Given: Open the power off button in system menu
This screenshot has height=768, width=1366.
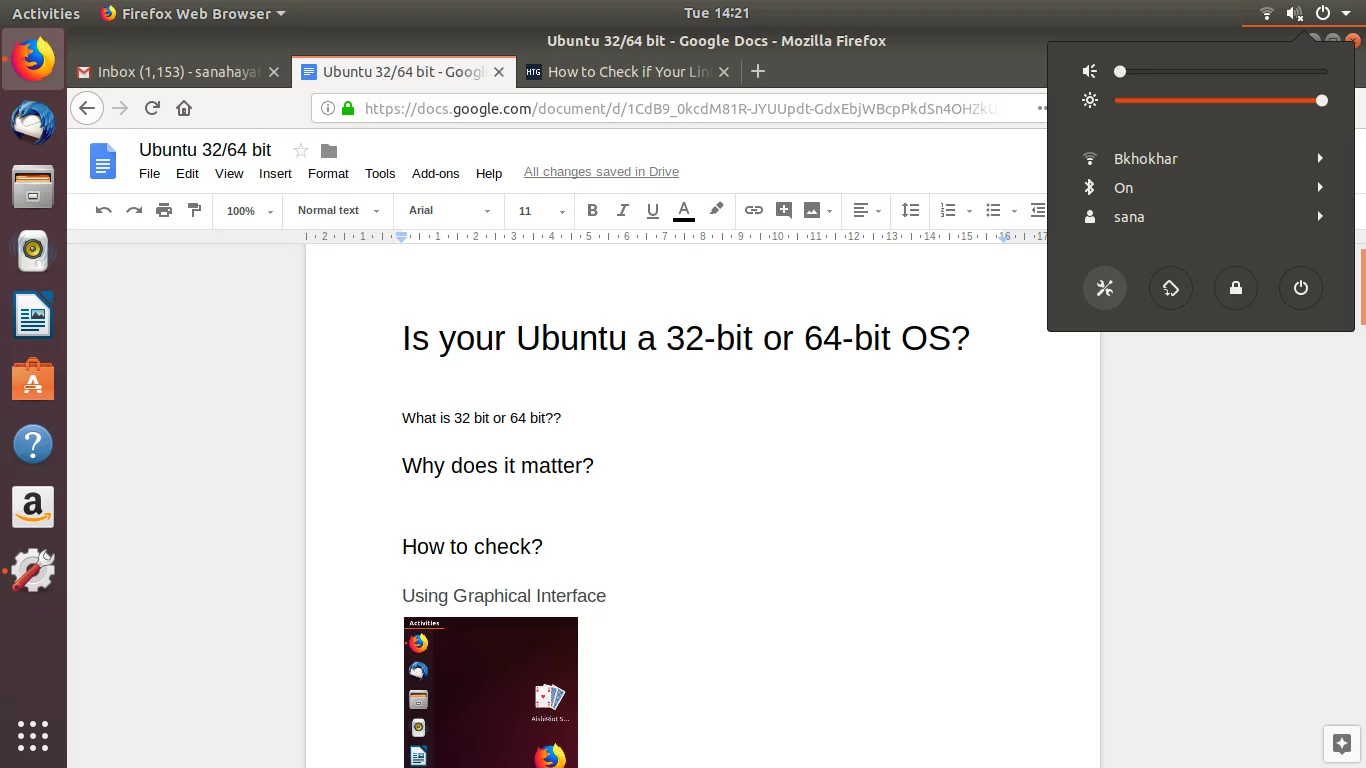Looking at the screenshot, I should 1301,288.
